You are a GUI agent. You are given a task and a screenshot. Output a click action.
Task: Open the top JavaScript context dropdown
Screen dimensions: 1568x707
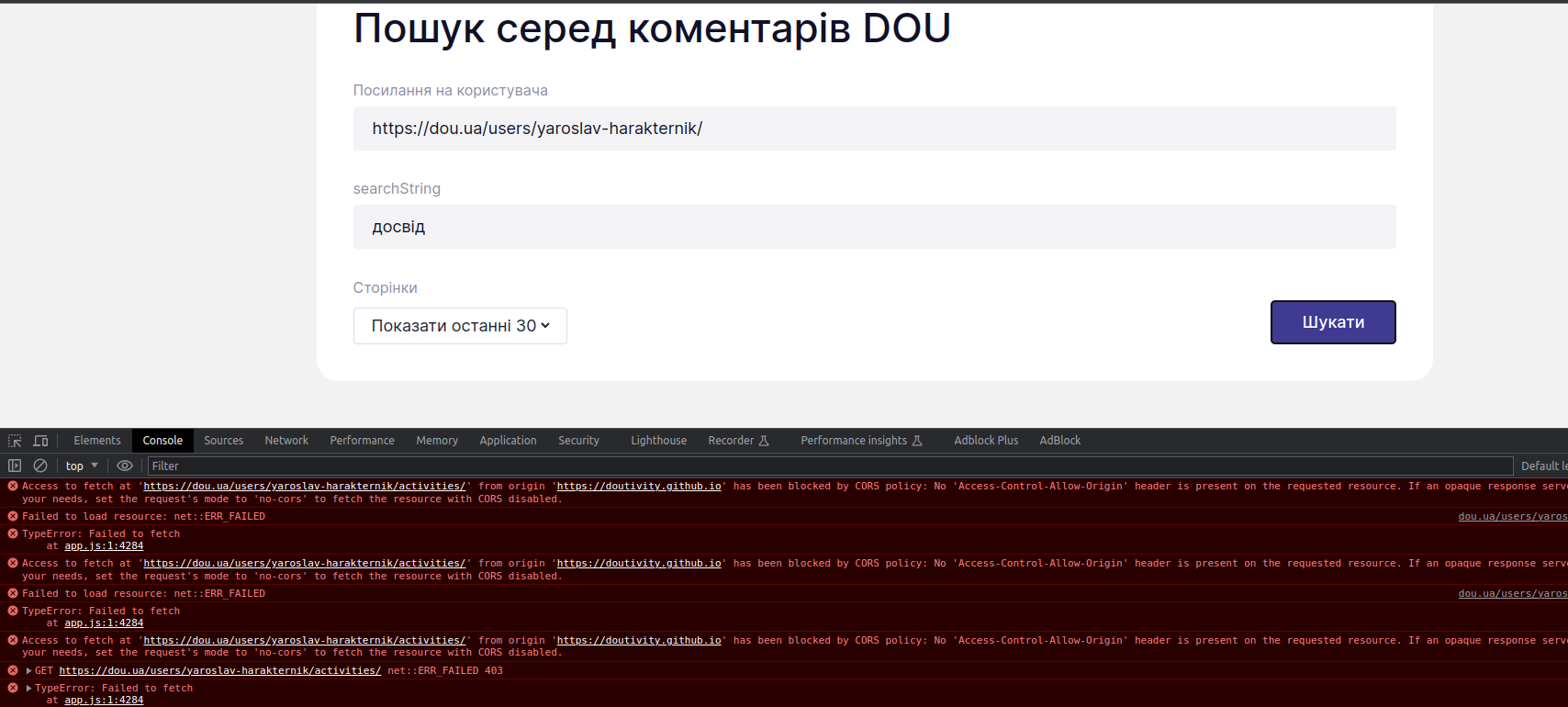click(x=82, y=466)
